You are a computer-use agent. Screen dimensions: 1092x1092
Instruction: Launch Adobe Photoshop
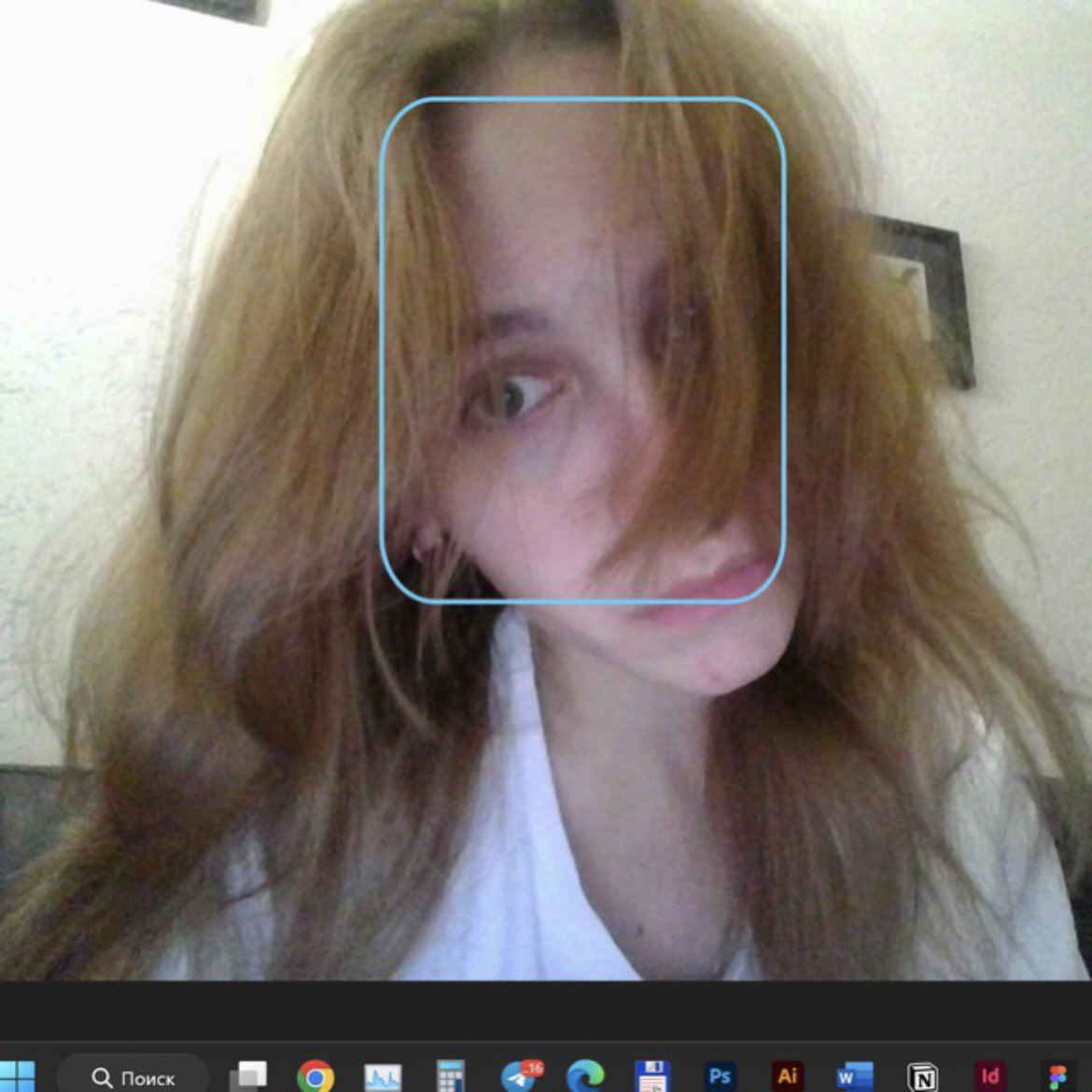point(721,1077)
